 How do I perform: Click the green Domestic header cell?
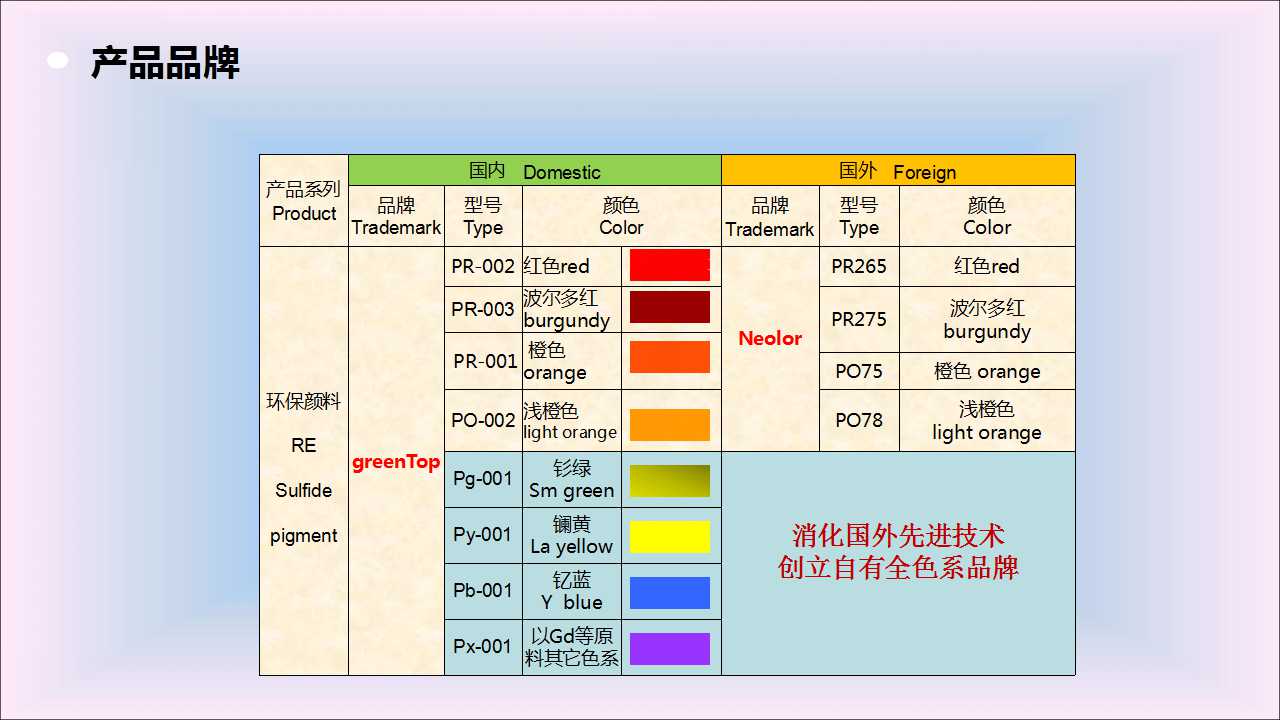[x=534, y=171]
